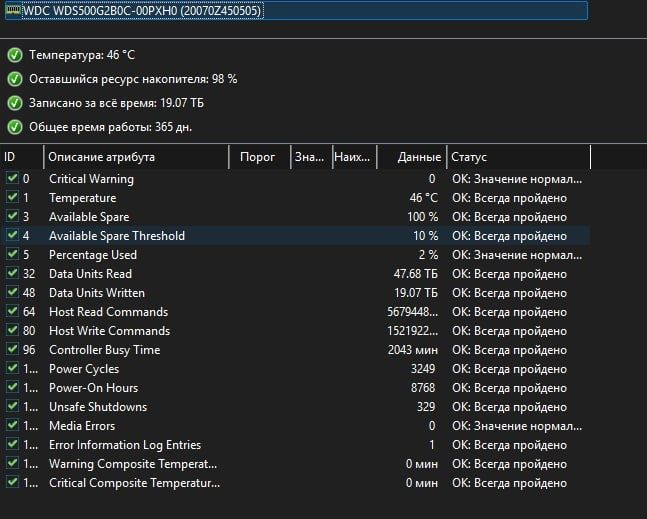Toggle checkbox for Media Errors row

point(12,425)
